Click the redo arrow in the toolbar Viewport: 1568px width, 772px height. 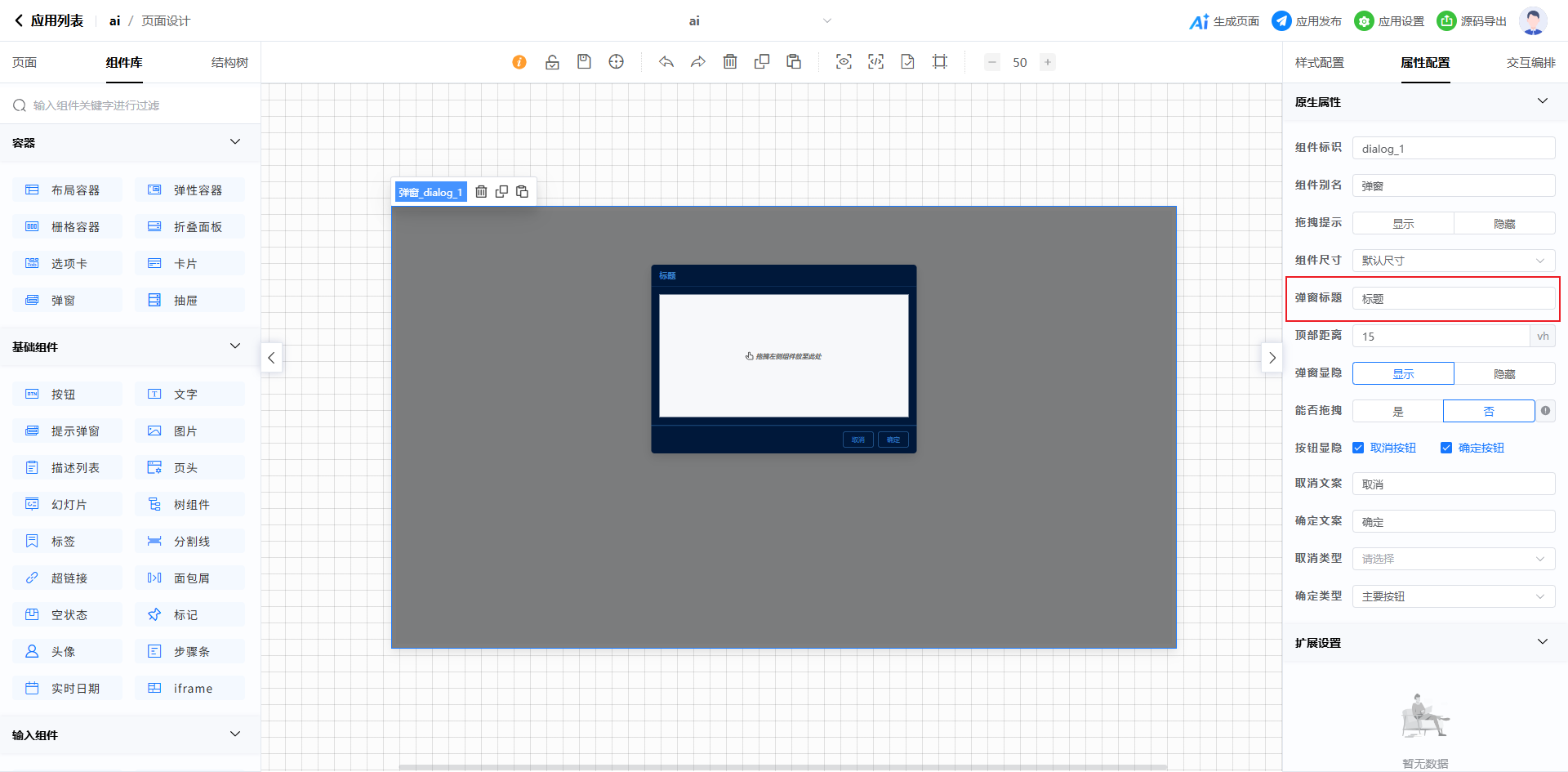(698, 62)
